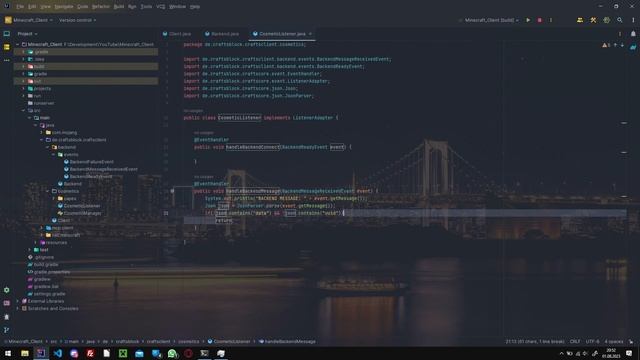Viewport: 640px width, 360px height.
Task: Collapse the backend package node
Action: point(47,147)
